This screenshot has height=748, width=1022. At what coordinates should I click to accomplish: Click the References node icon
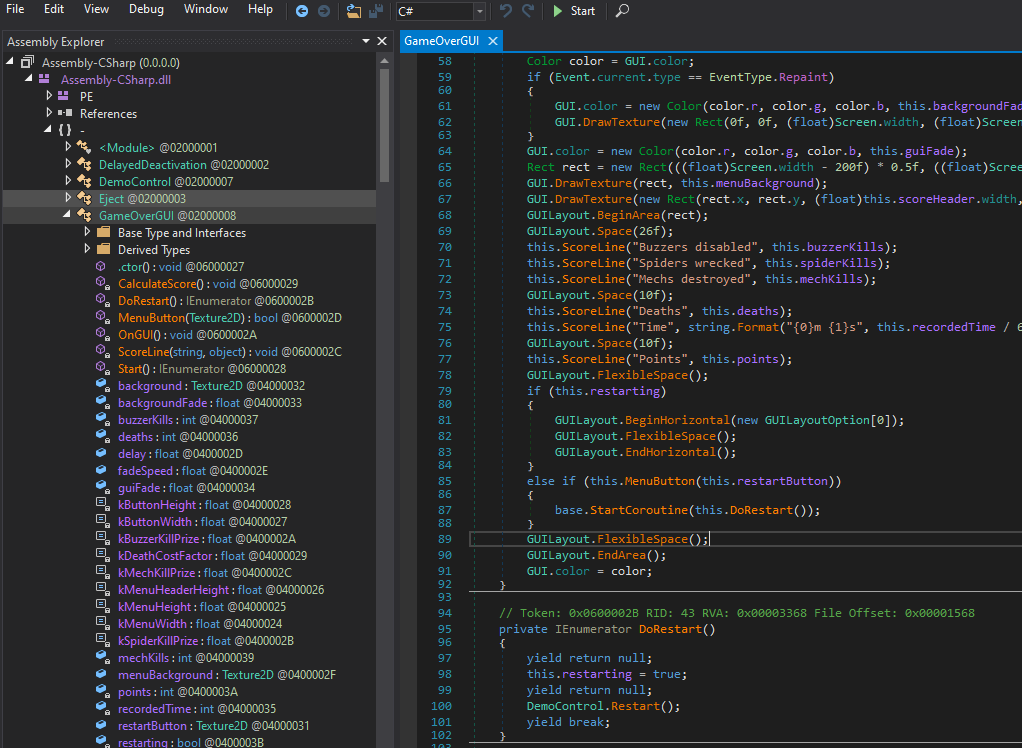(x=65, y=113)
